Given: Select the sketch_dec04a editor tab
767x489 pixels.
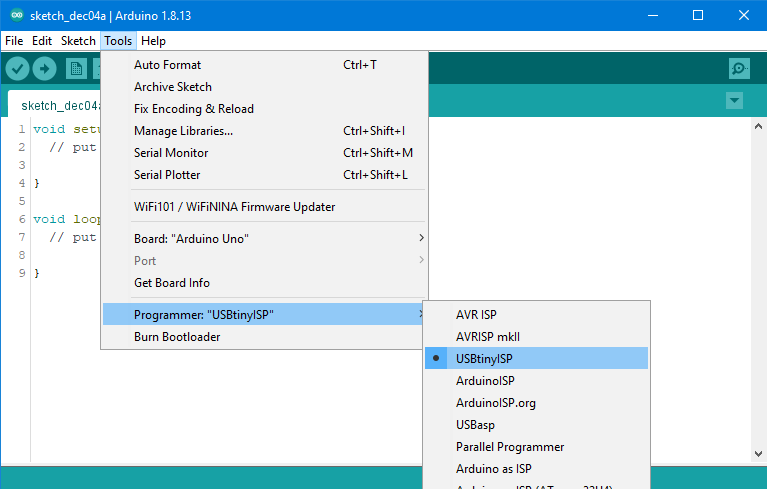Looking at the screenshot, I should (55, 106).
